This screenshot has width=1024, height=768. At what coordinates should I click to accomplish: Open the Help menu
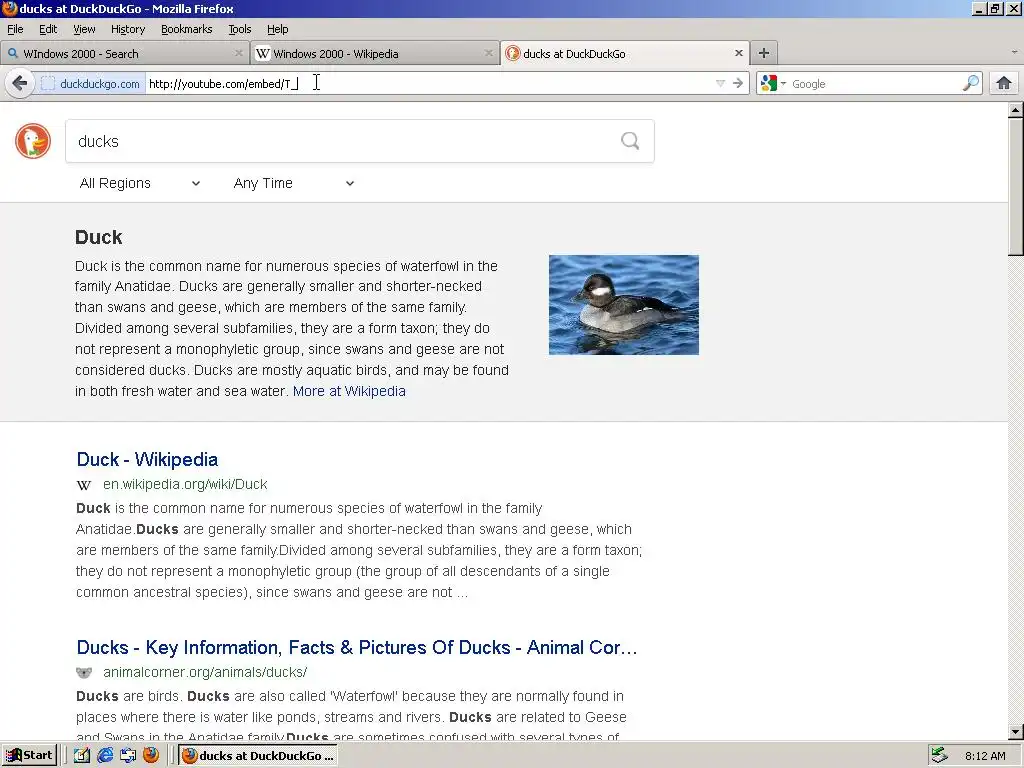tap(278, 29)
